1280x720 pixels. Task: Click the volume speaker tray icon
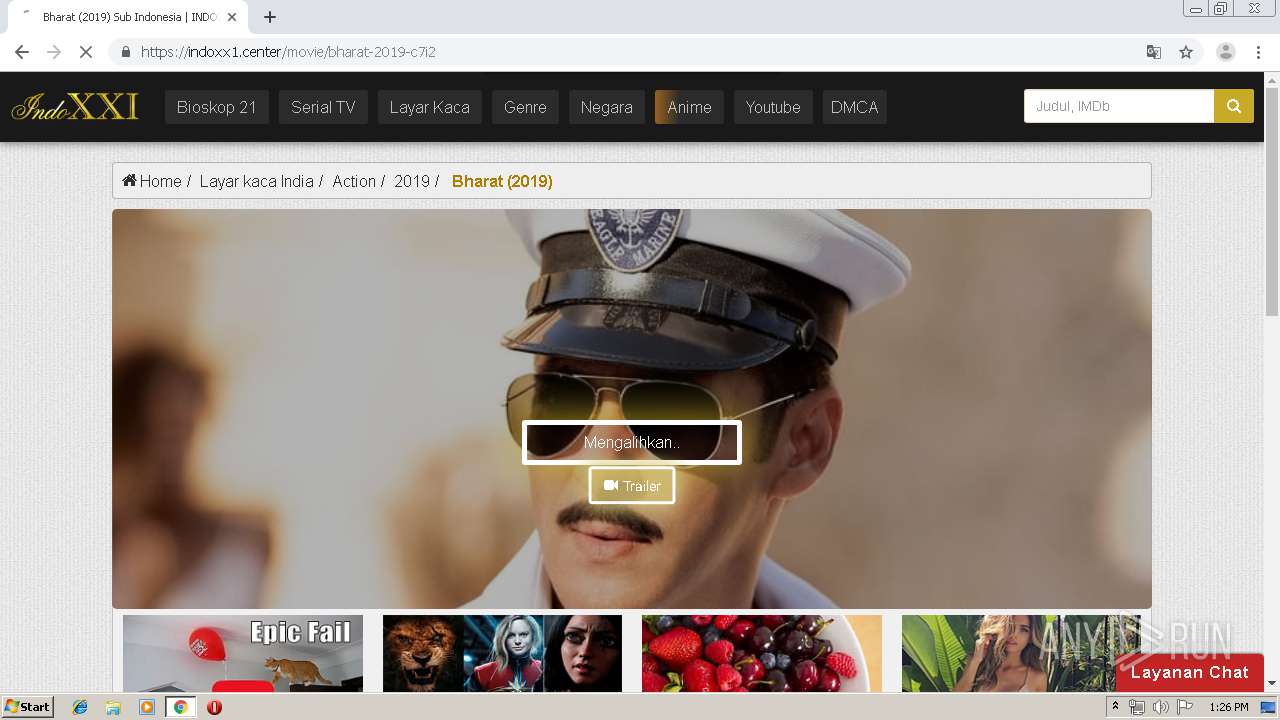pyautogui.click(x=1160, y=707)
